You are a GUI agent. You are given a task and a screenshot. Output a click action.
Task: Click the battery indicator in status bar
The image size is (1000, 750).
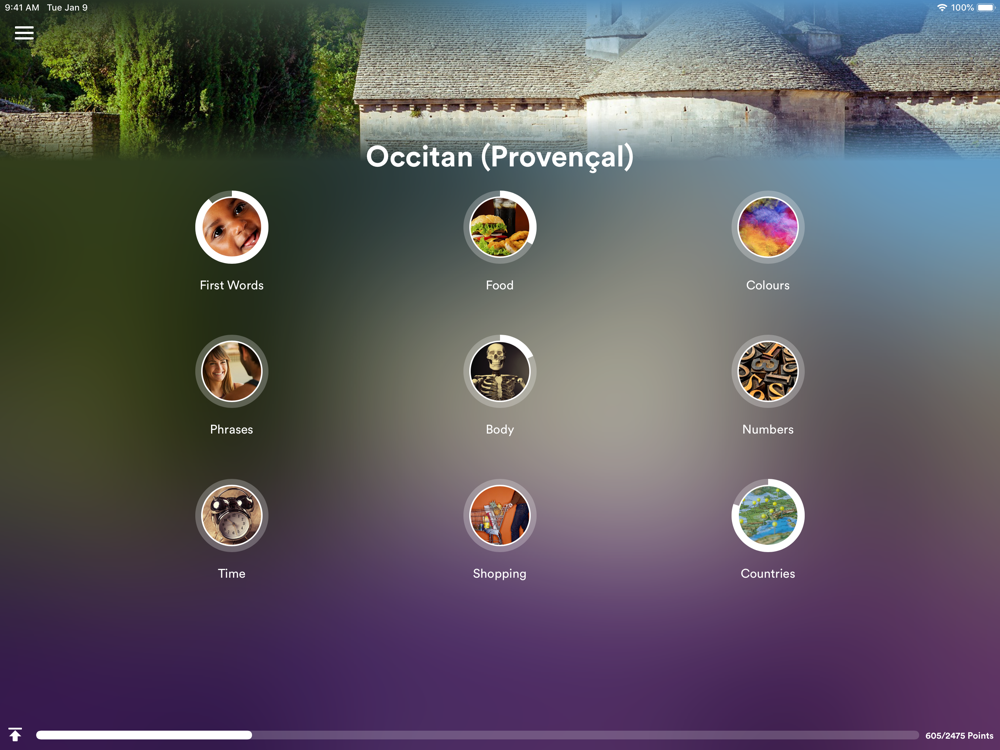pos(986,8)
